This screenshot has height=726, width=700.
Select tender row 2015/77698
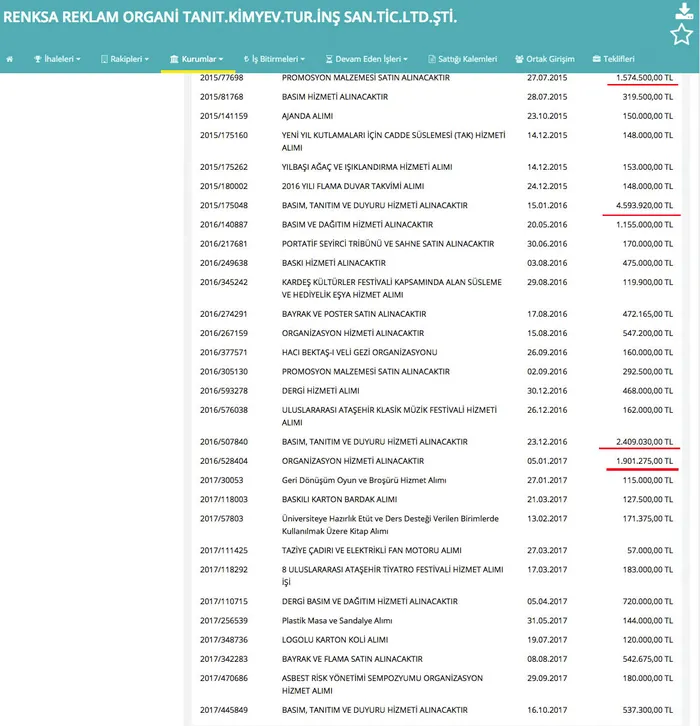(x=222, y=77)
